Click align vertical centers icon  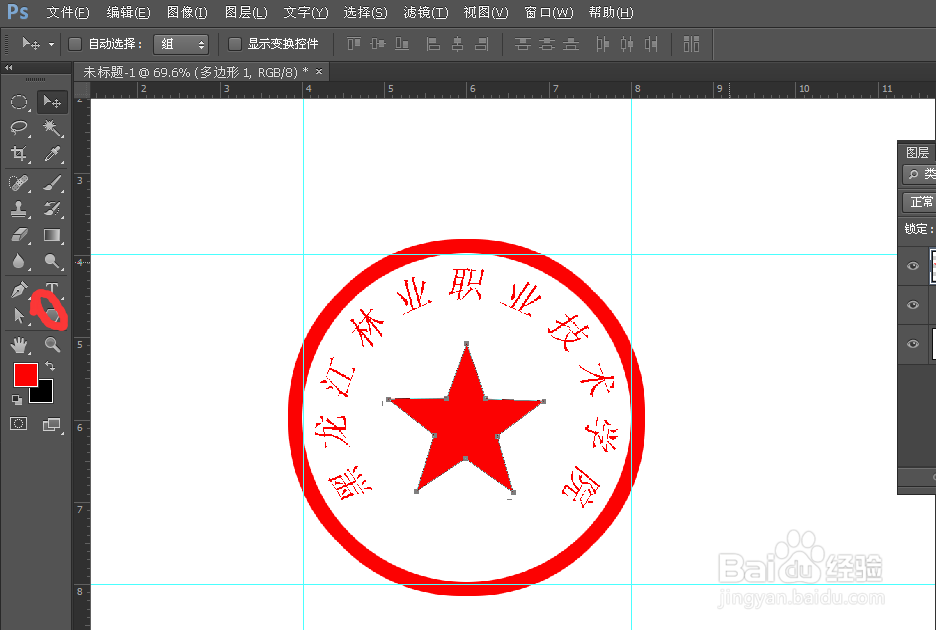tap(378, 44)
